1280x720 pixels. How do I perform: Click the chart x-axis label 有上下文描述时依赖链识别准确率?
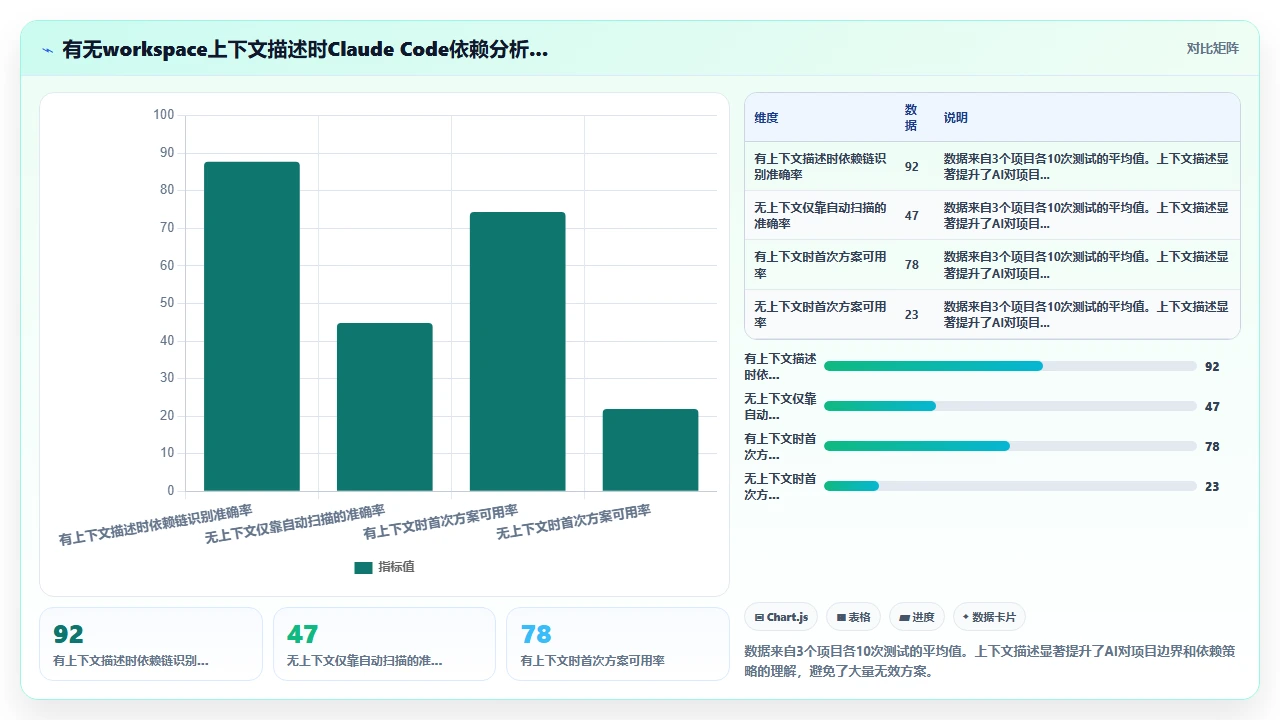pyautogui.click(x=155, y=525)
